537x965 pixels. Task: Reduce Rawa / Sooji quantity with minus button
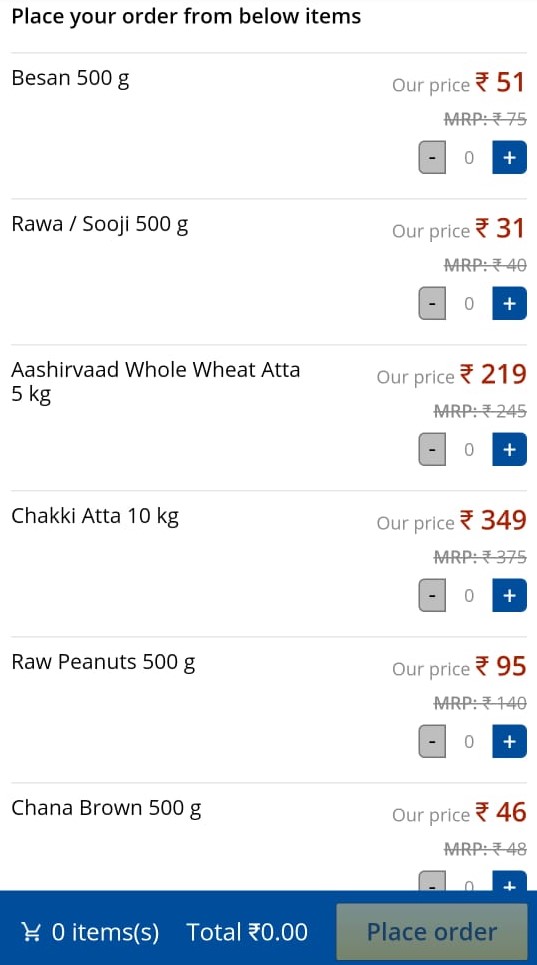click(x=432, y=303)
